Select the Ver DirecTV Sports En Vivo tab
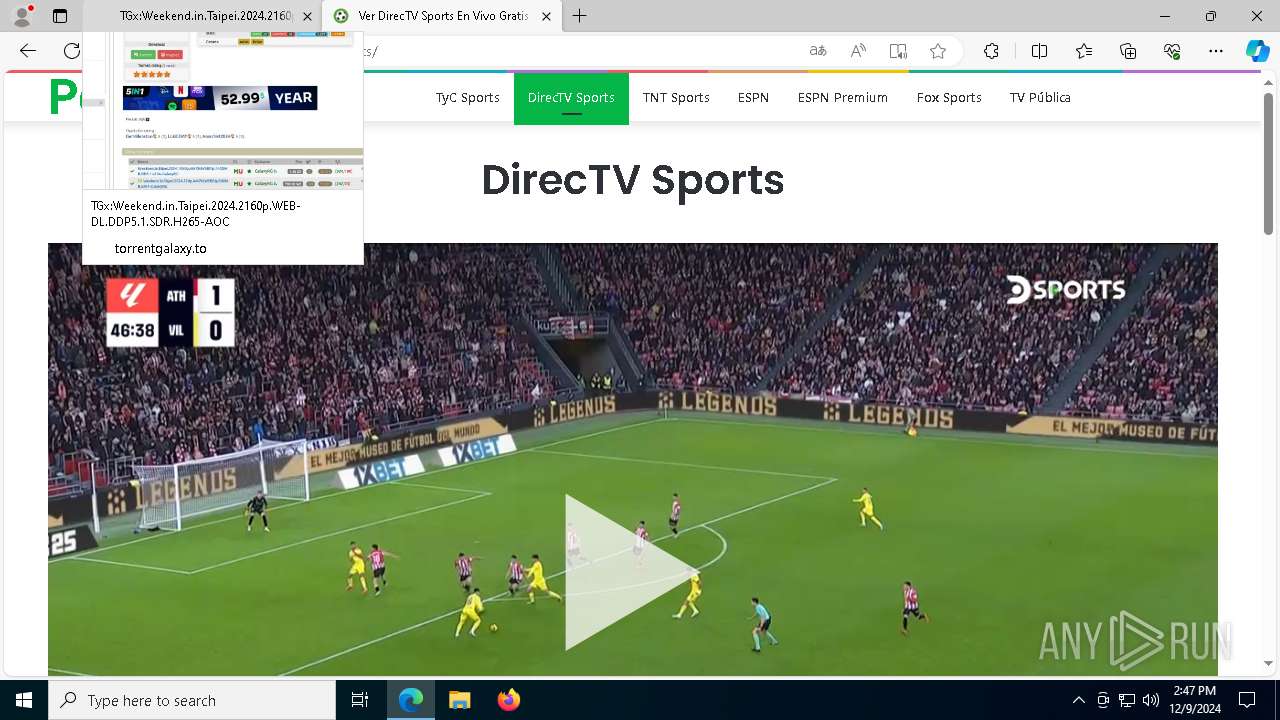Screen dimensions: 1280x720 [x=443, y=16]
